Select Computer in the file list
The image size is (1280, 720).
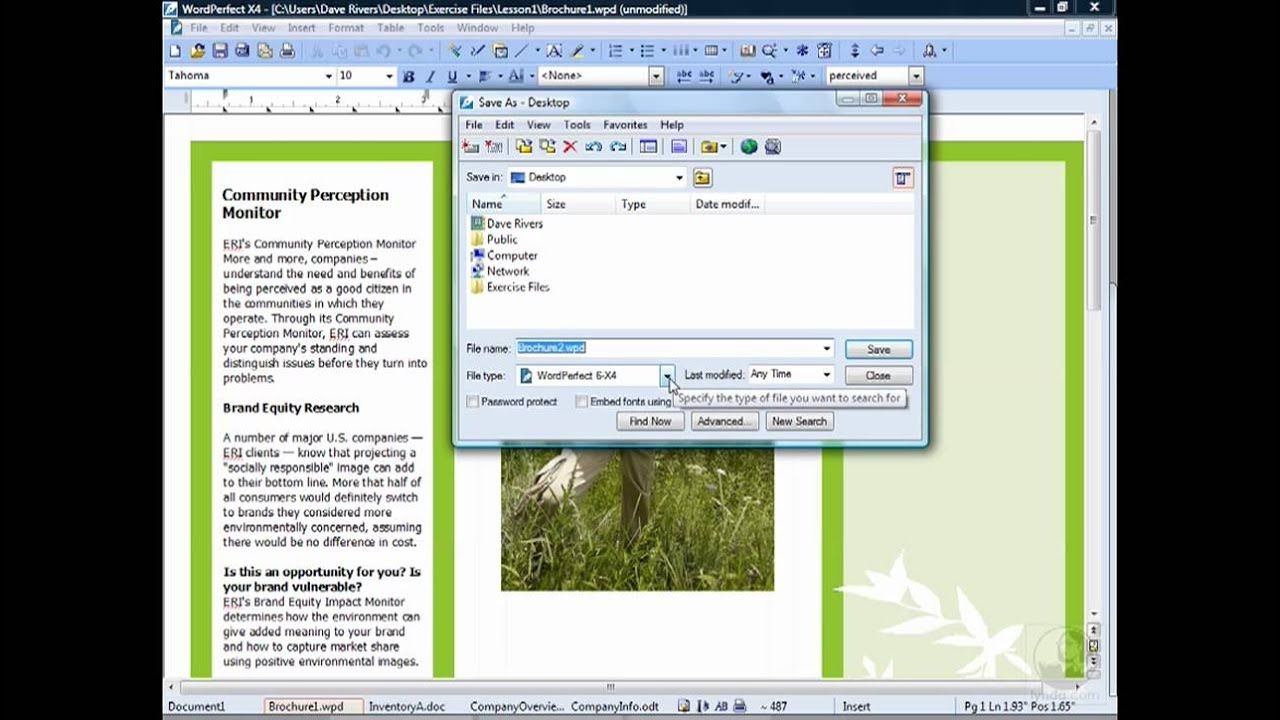click(504, 256)
